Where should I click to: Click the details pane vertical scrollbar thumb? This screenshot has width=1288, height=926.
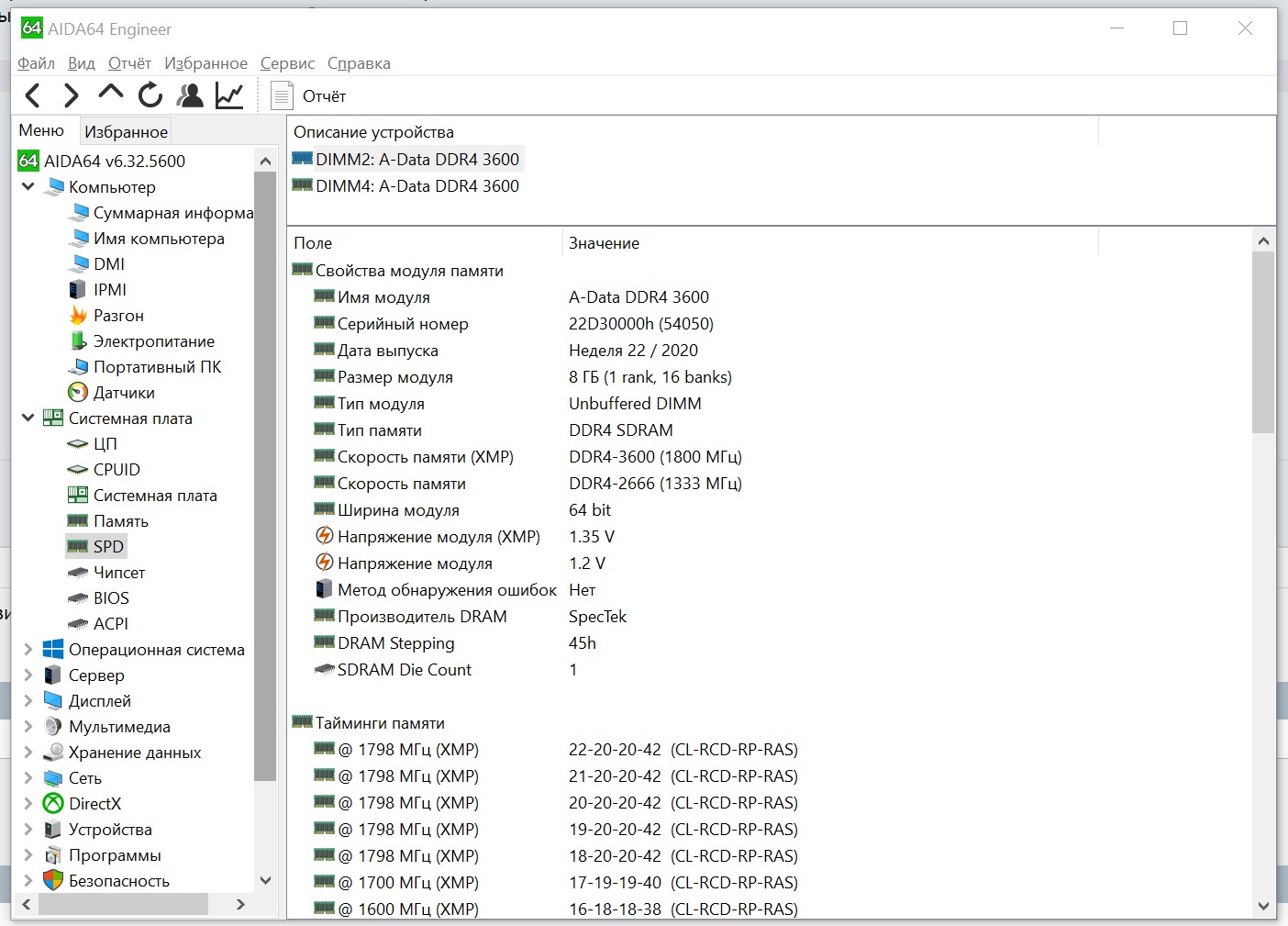coord(1263,342)
